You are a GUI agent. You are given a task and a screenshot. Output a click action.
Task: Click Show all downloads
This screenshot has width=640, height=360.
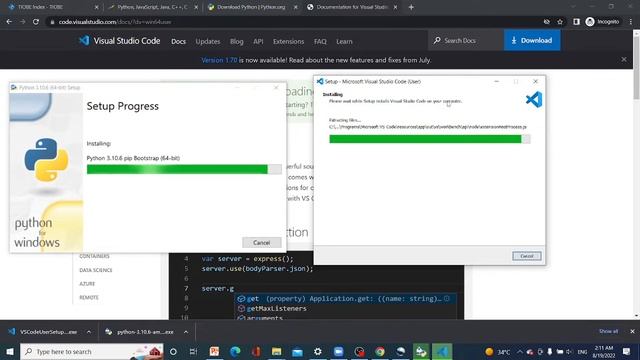[608, 331]
